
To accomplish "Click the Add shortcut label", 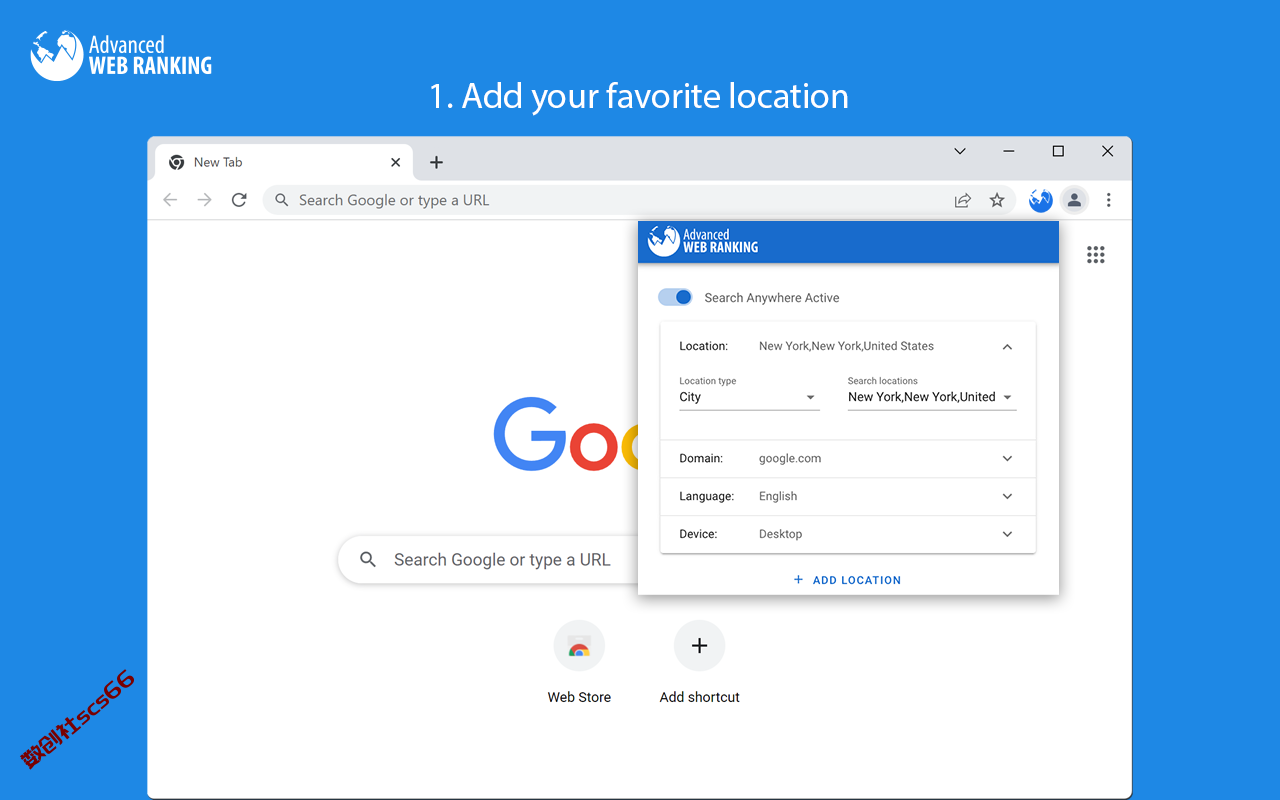I will point(699,697).
